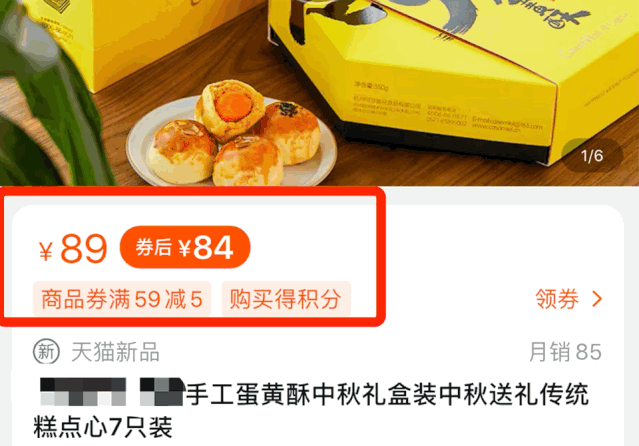Click the arrow chevron beside 领券

point(597,299)
